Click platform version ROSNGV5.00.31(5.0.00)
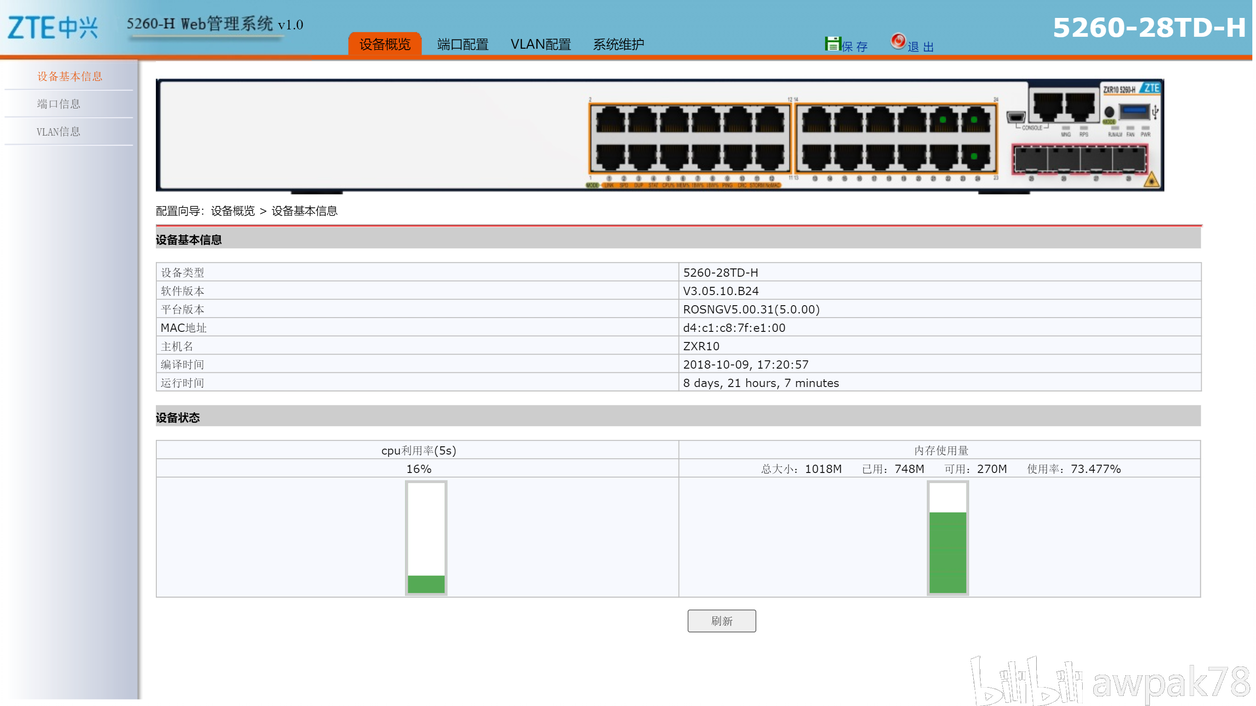This screenshot has height=706, width=1256. coord(751,309)
